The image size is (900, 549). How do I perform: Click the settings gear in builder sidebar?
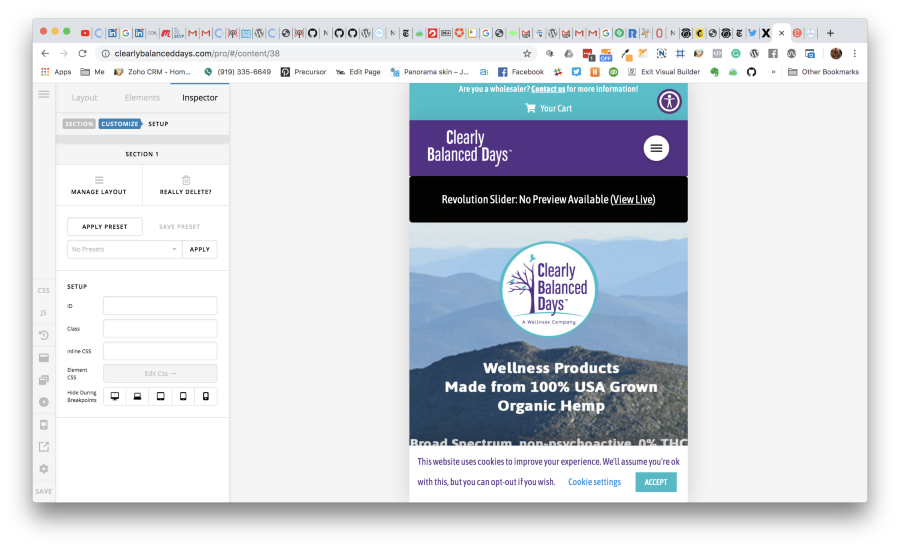[x=44, y=469]
